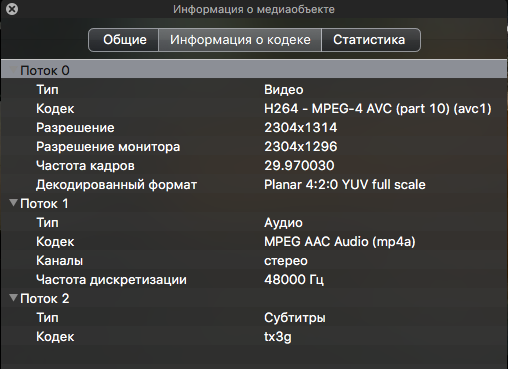Click the tx3g codec row
508x369 pixels.
click(x=254, y=336)
